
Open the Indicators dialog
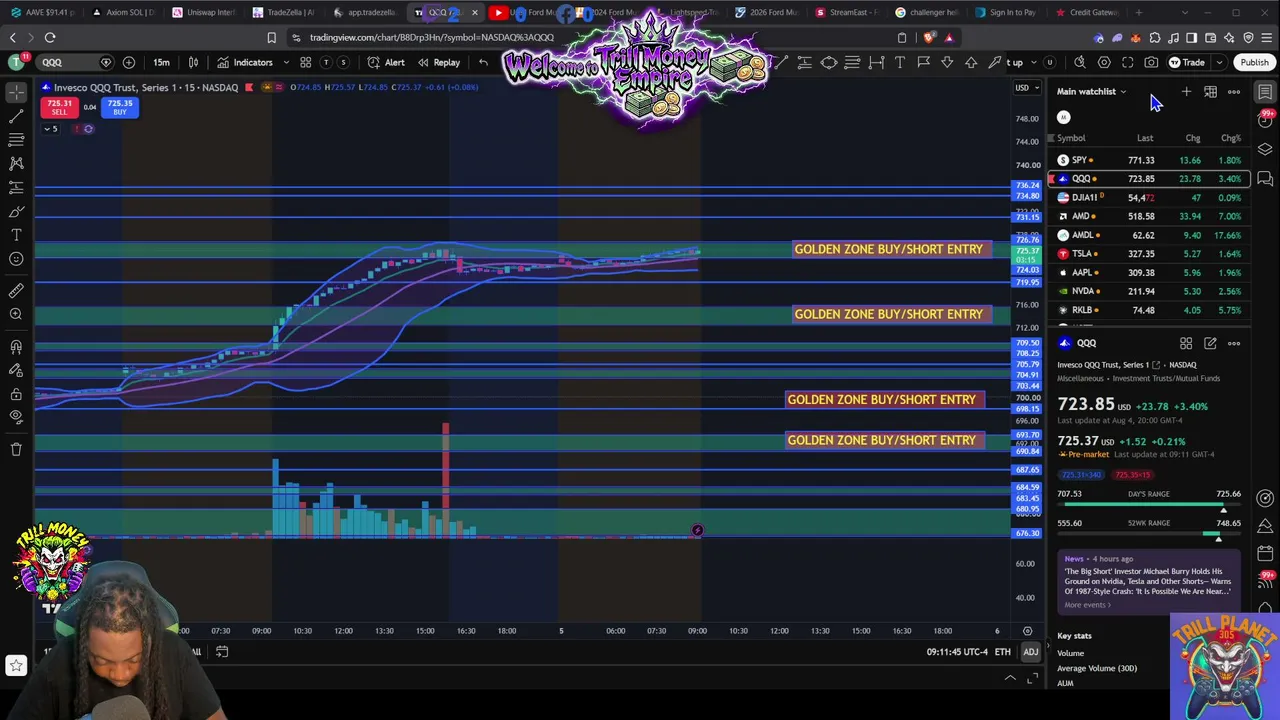[x=245, y=62]
